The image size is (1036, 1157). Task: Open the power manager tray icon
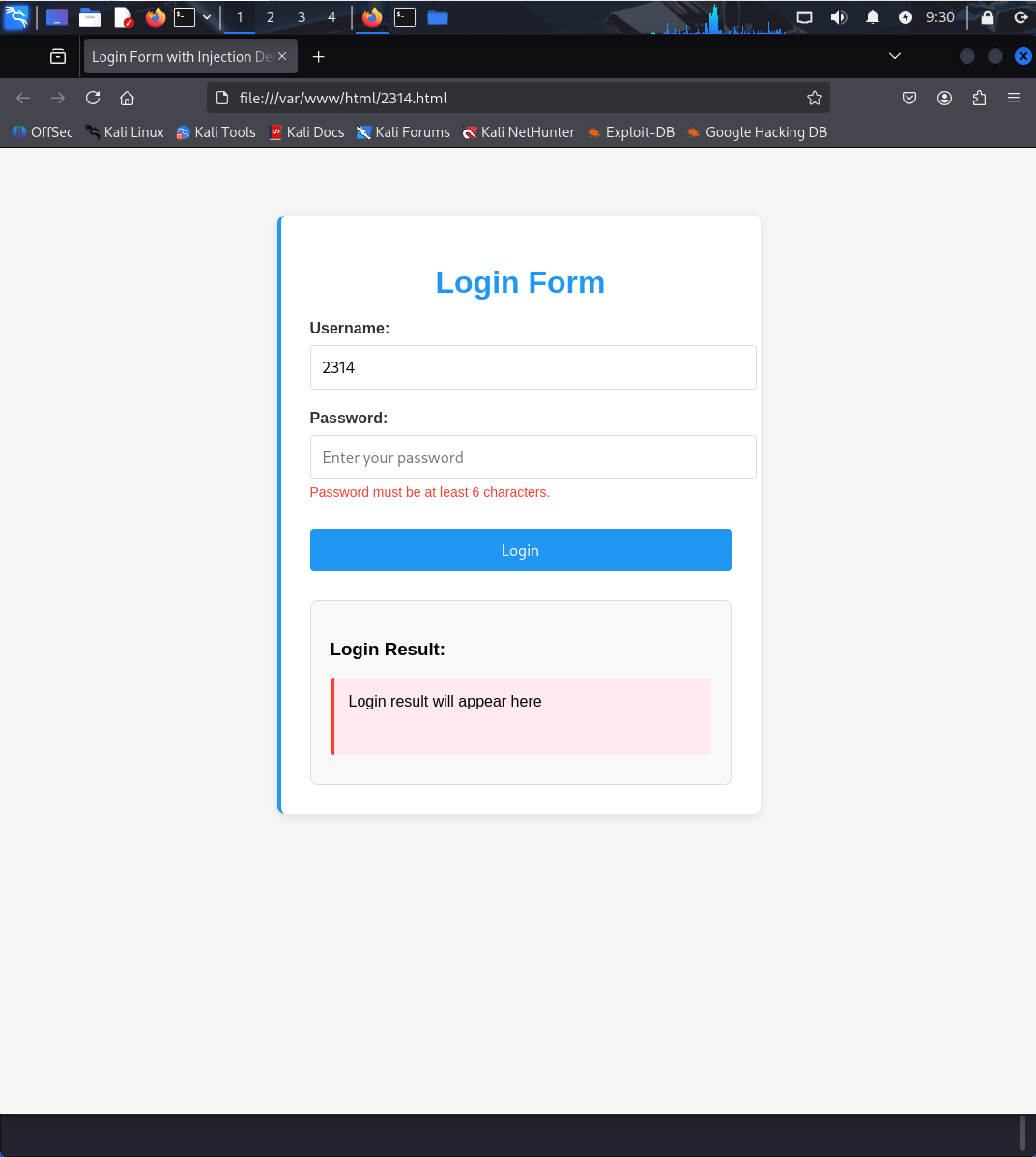(906, 17)
